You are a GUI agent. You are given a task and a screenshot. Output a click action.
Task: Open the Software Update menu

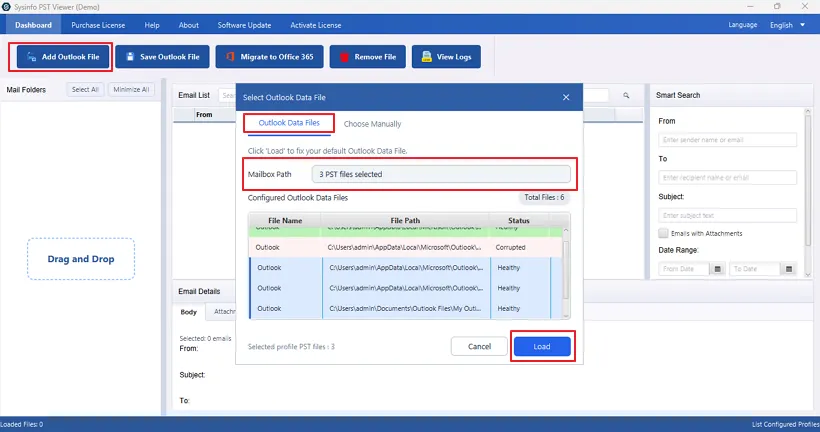pyautogui.click(x=244, y=25)
